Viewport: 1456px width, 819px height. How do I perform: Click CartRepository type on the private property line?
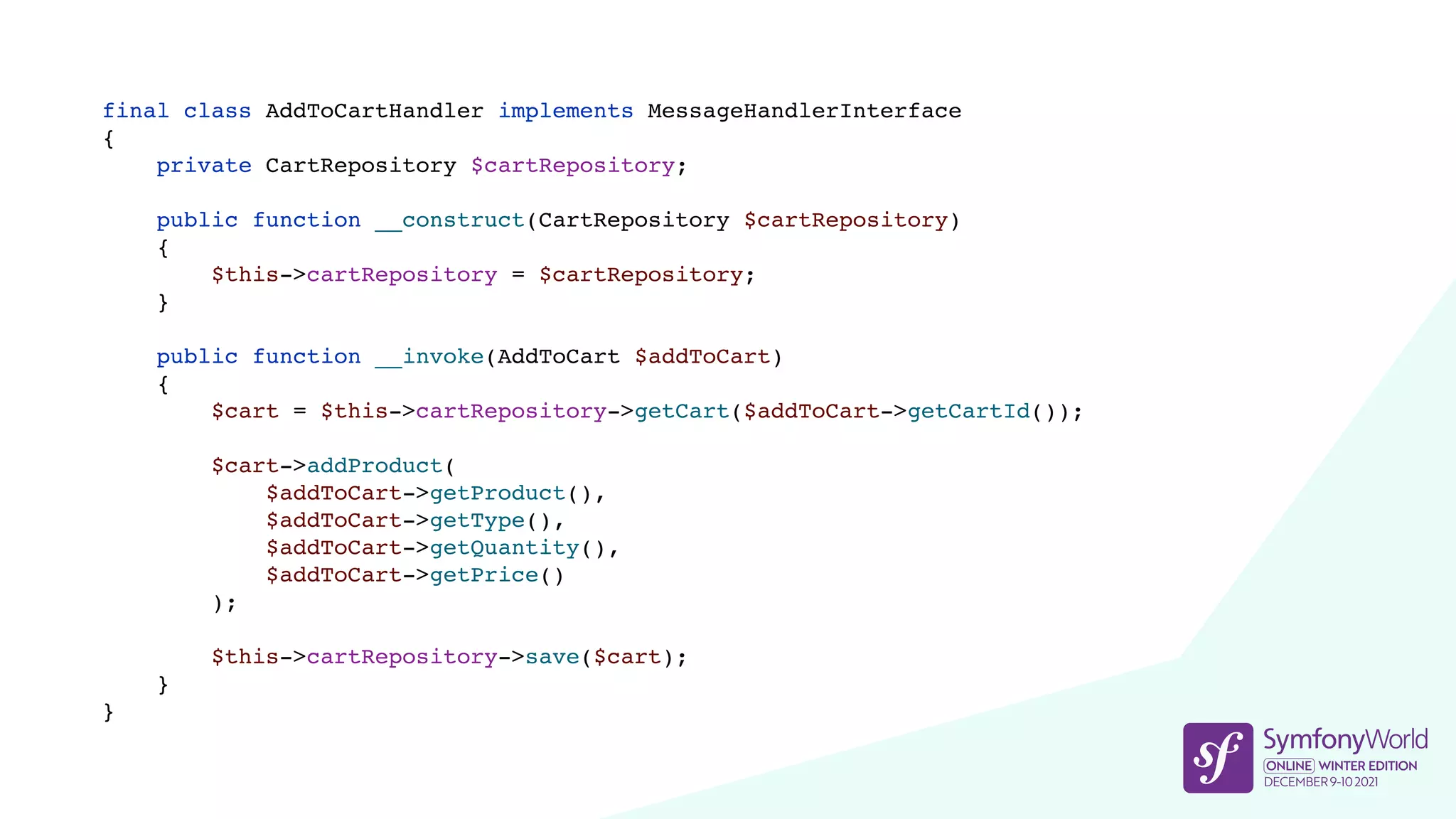(360, 166)
